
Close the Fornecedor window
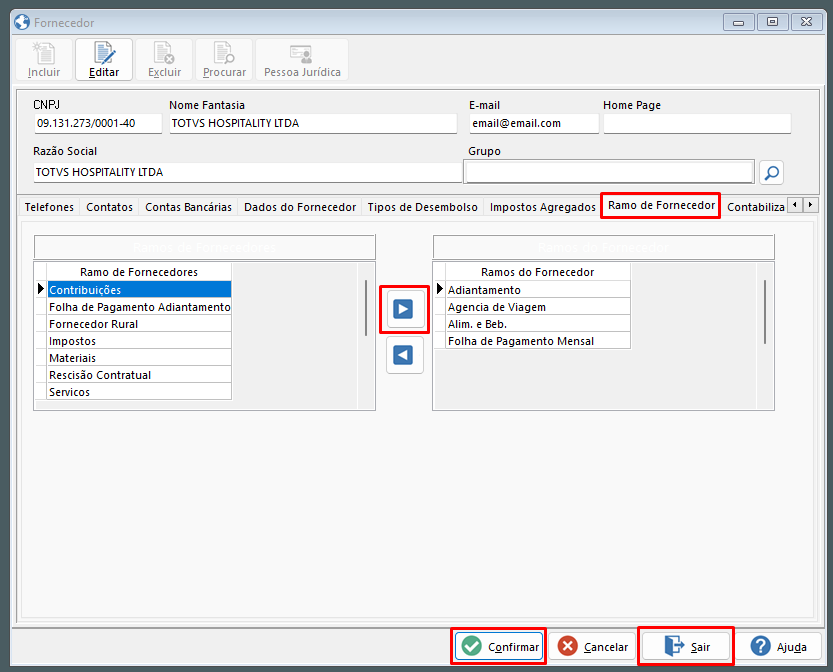coord(806,22)
